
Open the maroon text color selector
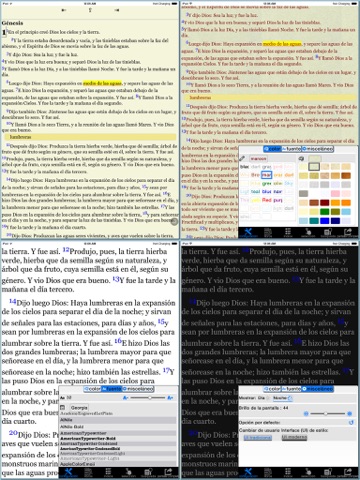tap(258, 159)
